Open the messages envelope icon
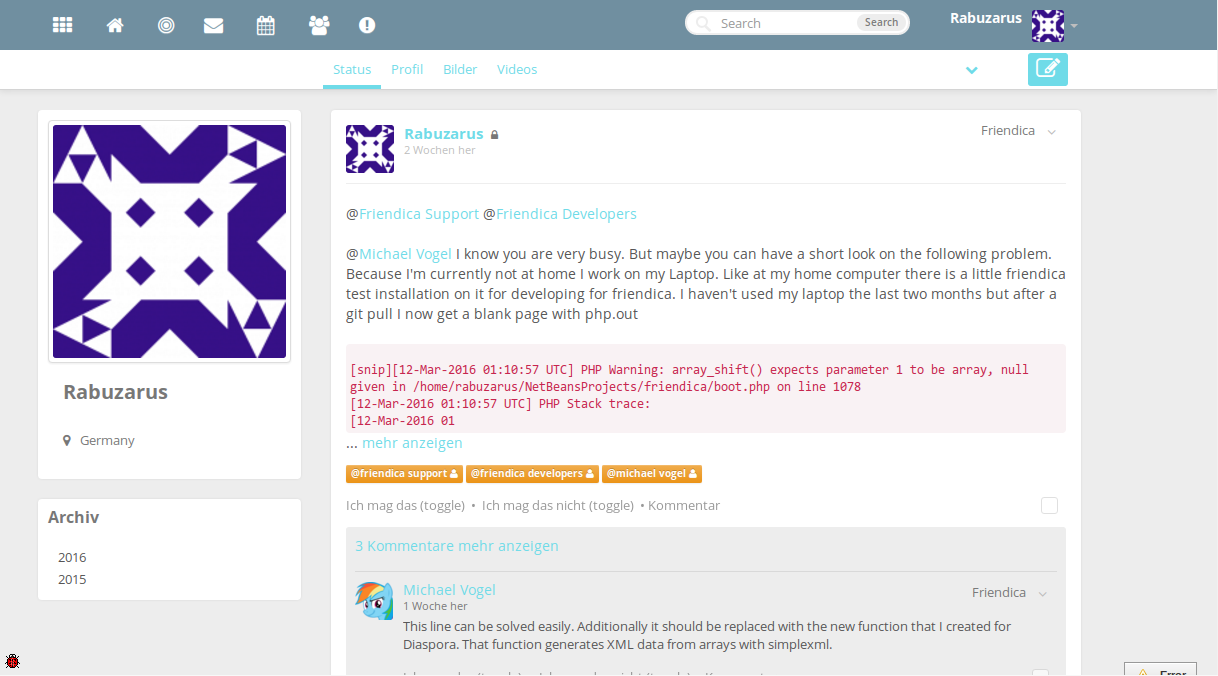 click(213, 25)
